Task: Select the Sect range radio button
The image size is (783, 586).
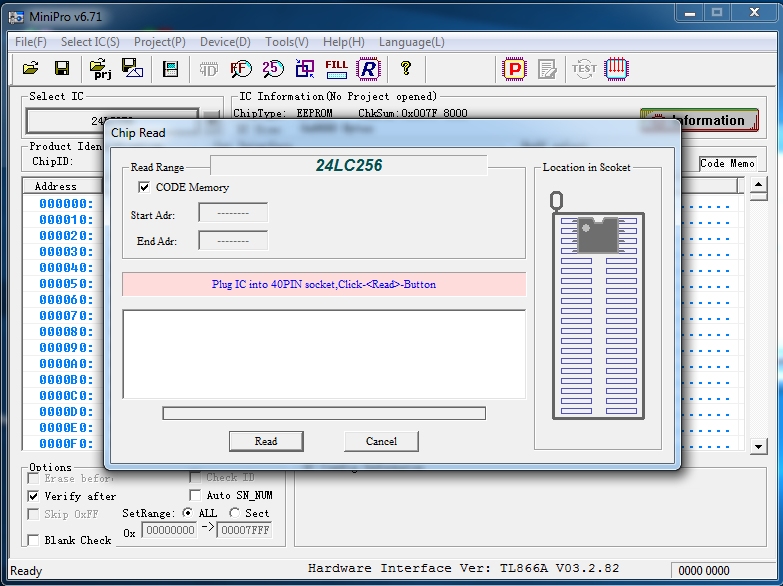Action: 234,513
